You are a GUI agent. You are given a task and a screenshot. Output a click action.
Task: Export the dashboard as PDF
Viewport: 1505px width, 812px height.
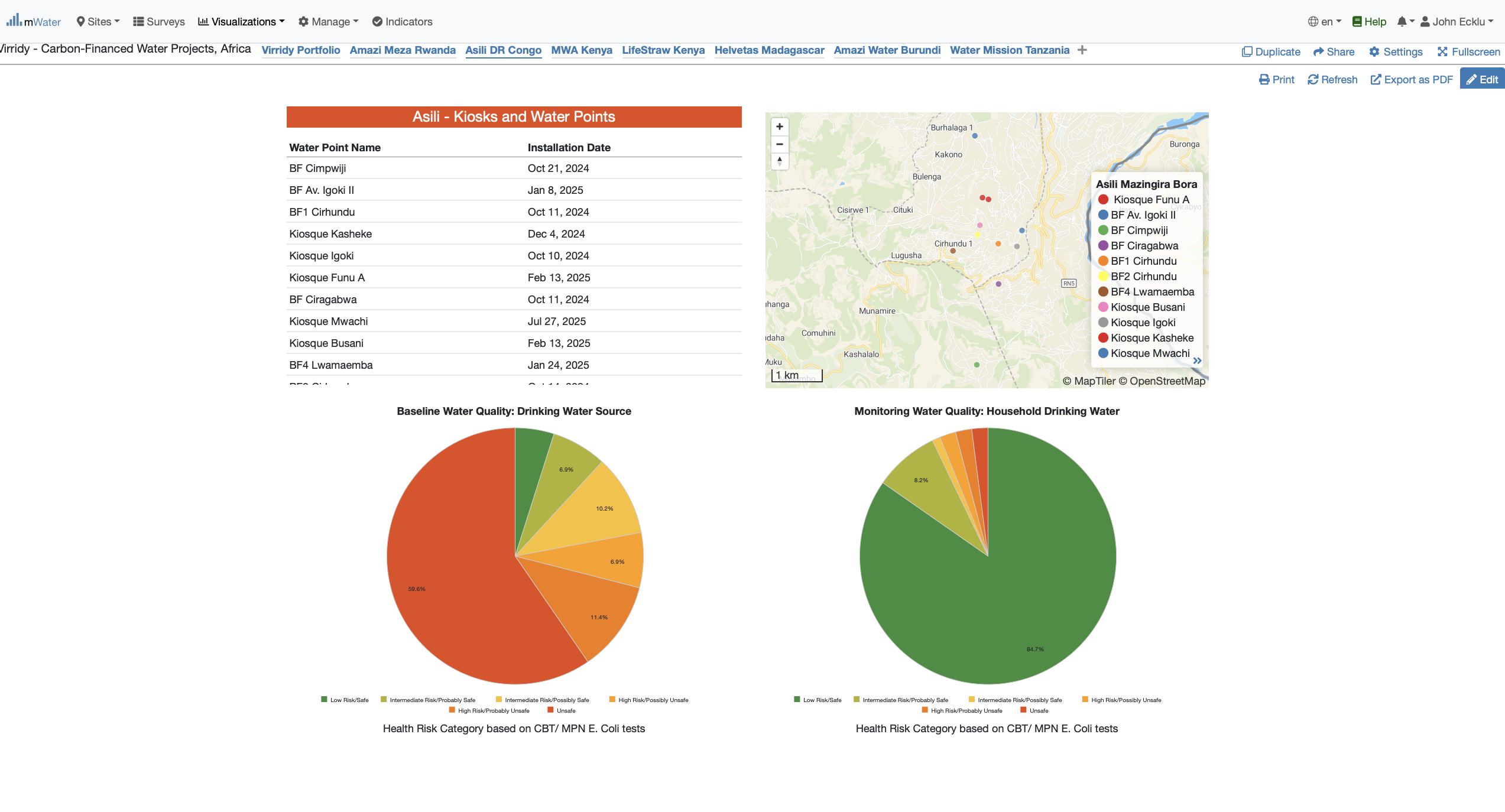point(1411,79)
